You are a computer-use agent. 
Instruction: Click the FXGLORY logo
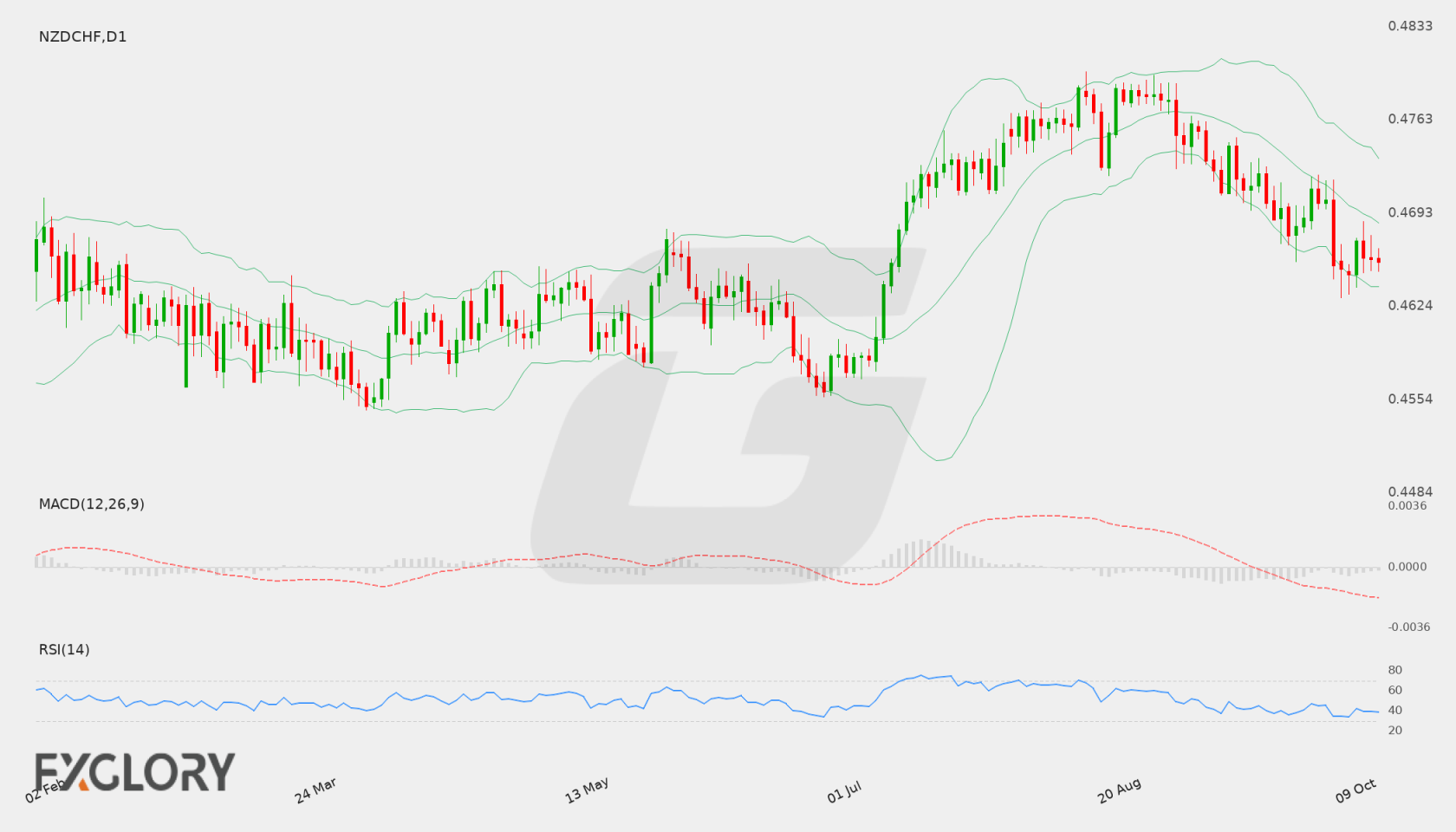pyautogui.click(x=135, y=771)
